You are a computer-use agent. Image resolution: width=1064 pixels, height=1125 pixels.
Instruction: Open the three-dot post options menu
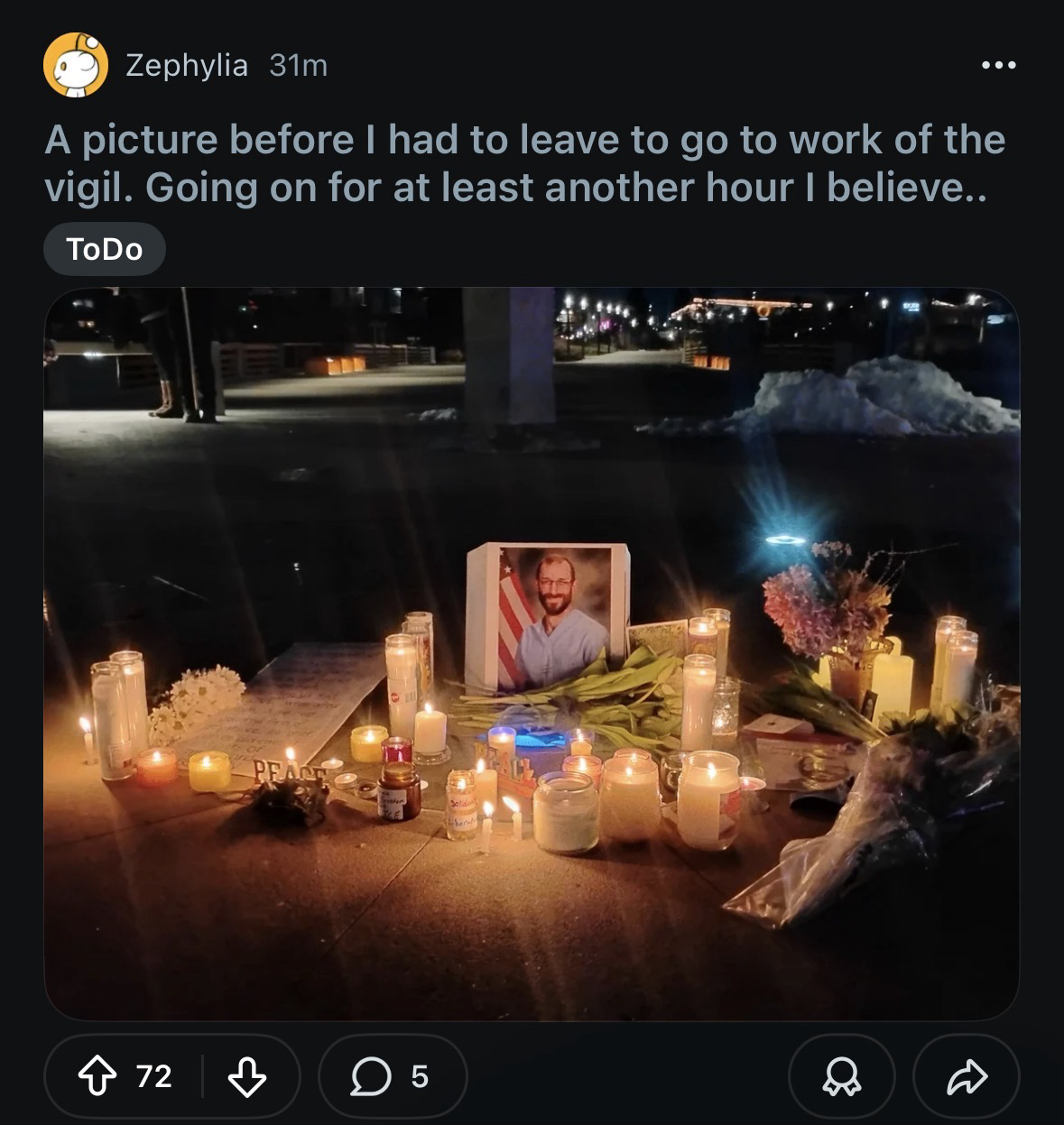pos(999,65)
